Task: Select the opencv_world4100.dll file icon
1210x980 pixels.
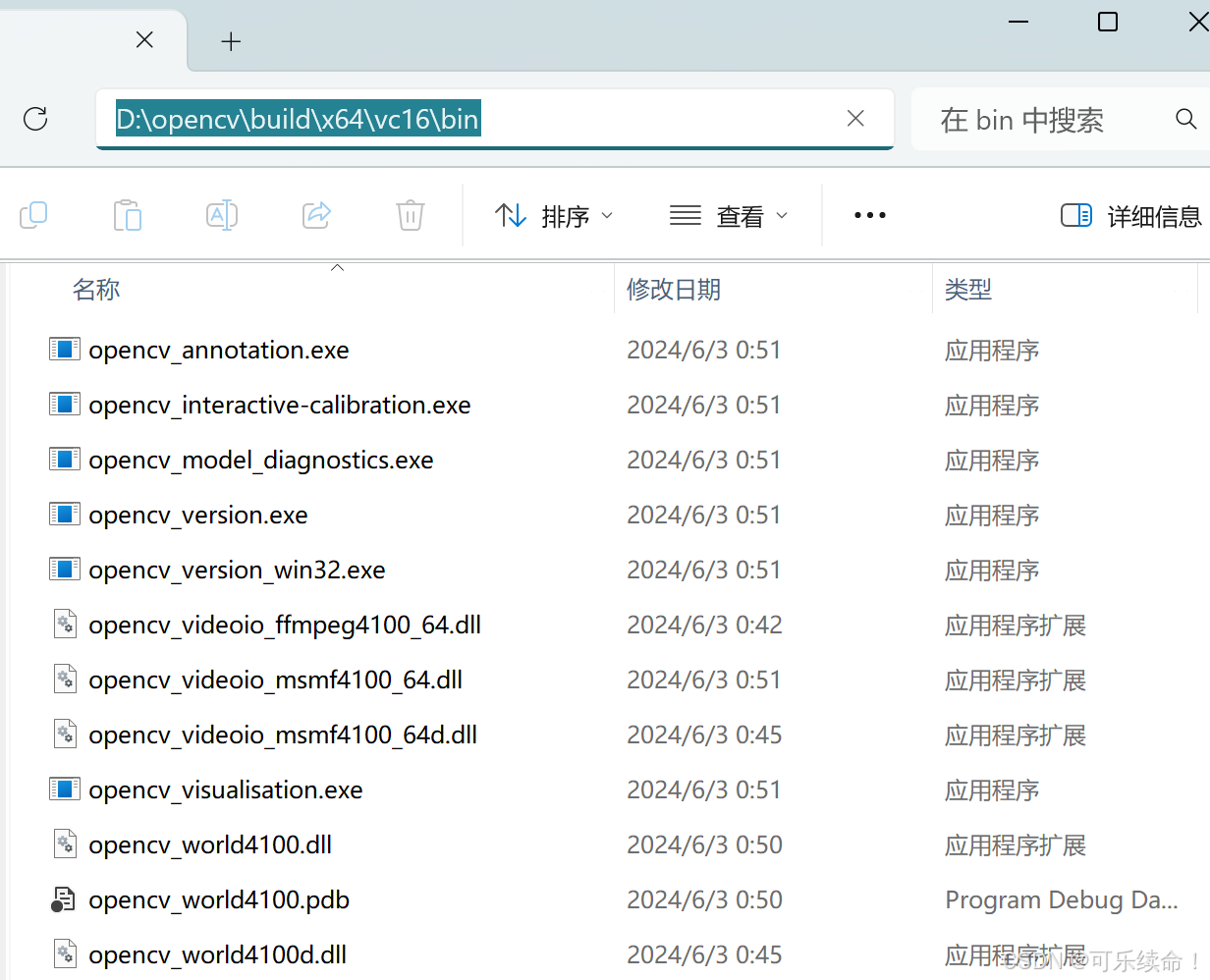Action: click(x=65, y=844)
